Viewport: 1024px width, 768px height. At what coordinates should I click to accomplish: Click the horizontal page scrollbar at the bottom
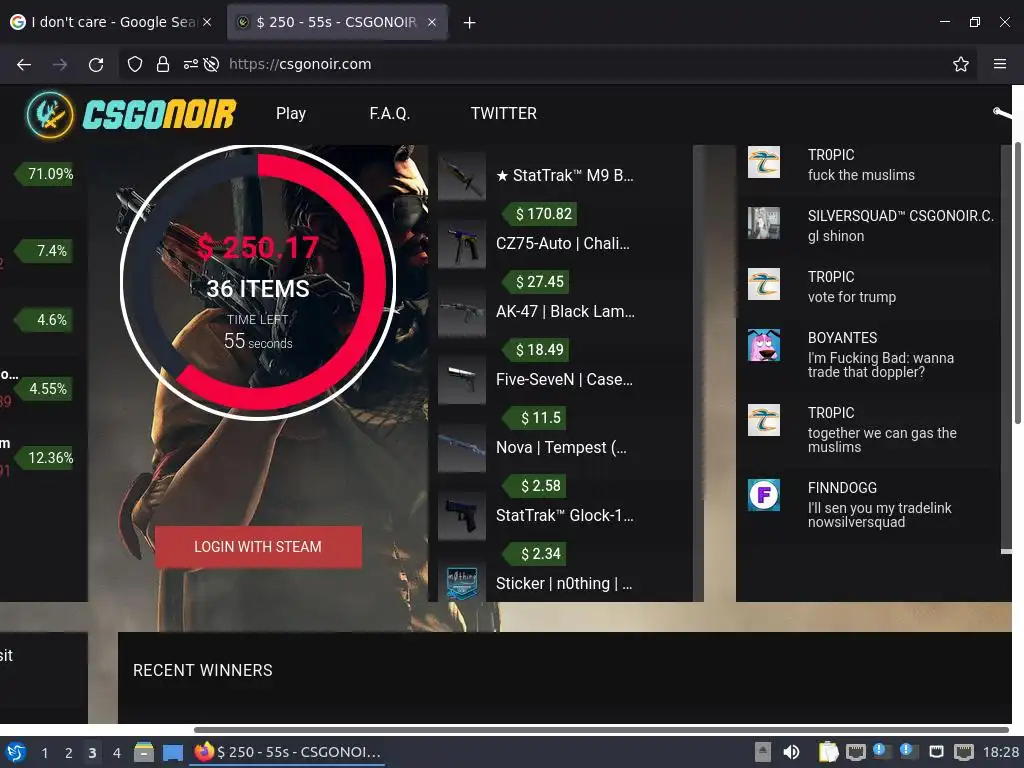(601, 729)
